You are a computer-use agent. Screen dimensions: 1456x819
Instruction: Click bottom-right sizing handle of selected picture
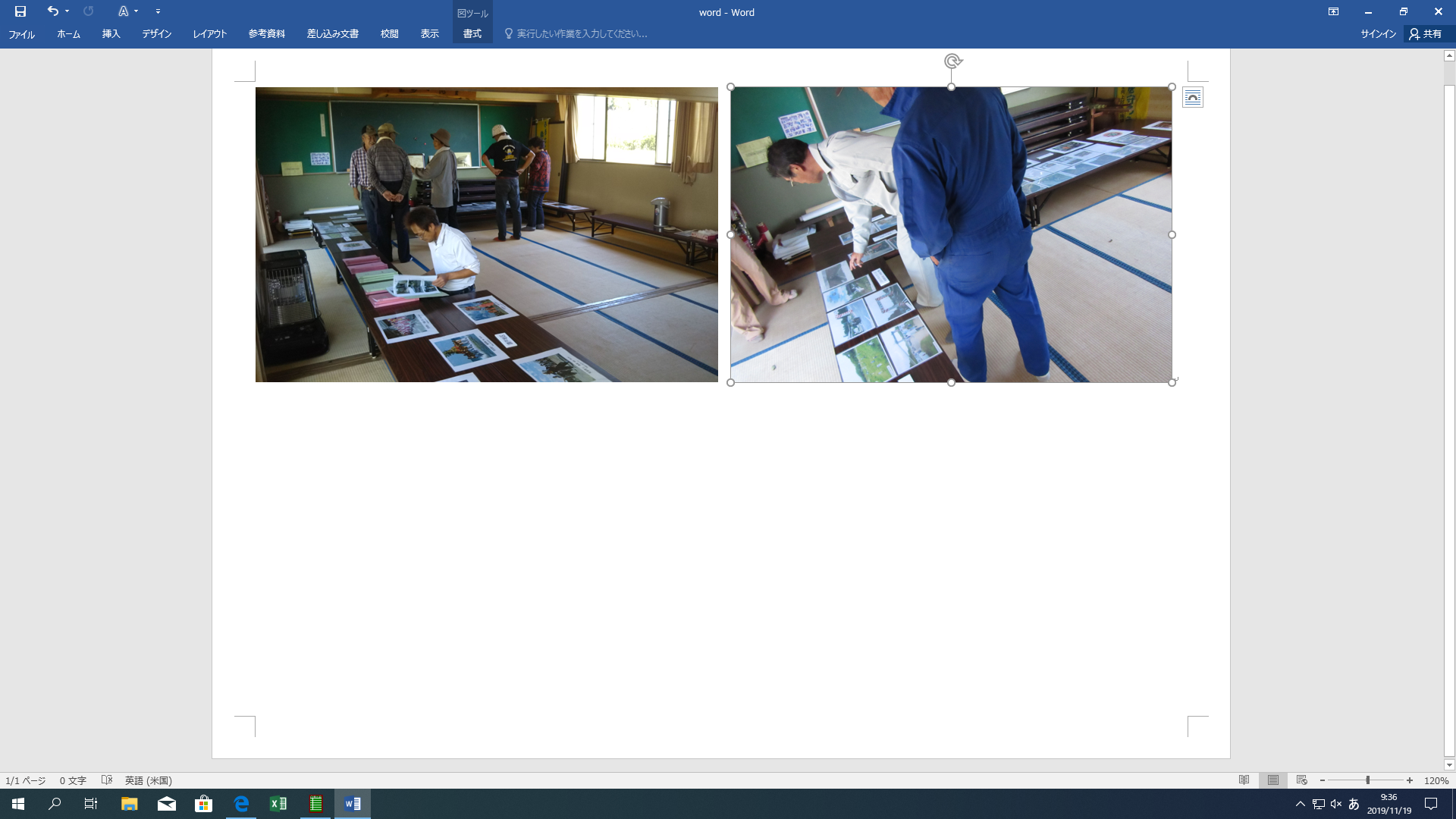(1172, 382)
